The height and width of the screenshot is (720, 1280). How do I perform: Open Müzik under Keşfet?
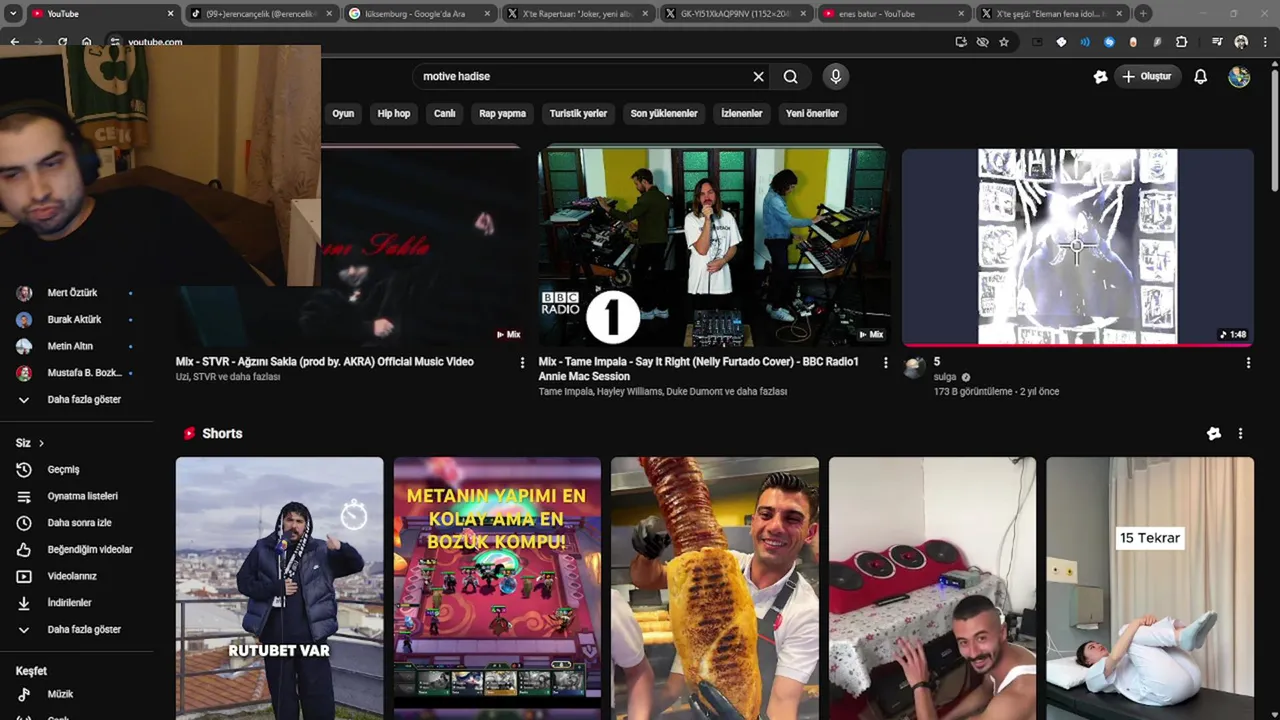pos(60,694)
